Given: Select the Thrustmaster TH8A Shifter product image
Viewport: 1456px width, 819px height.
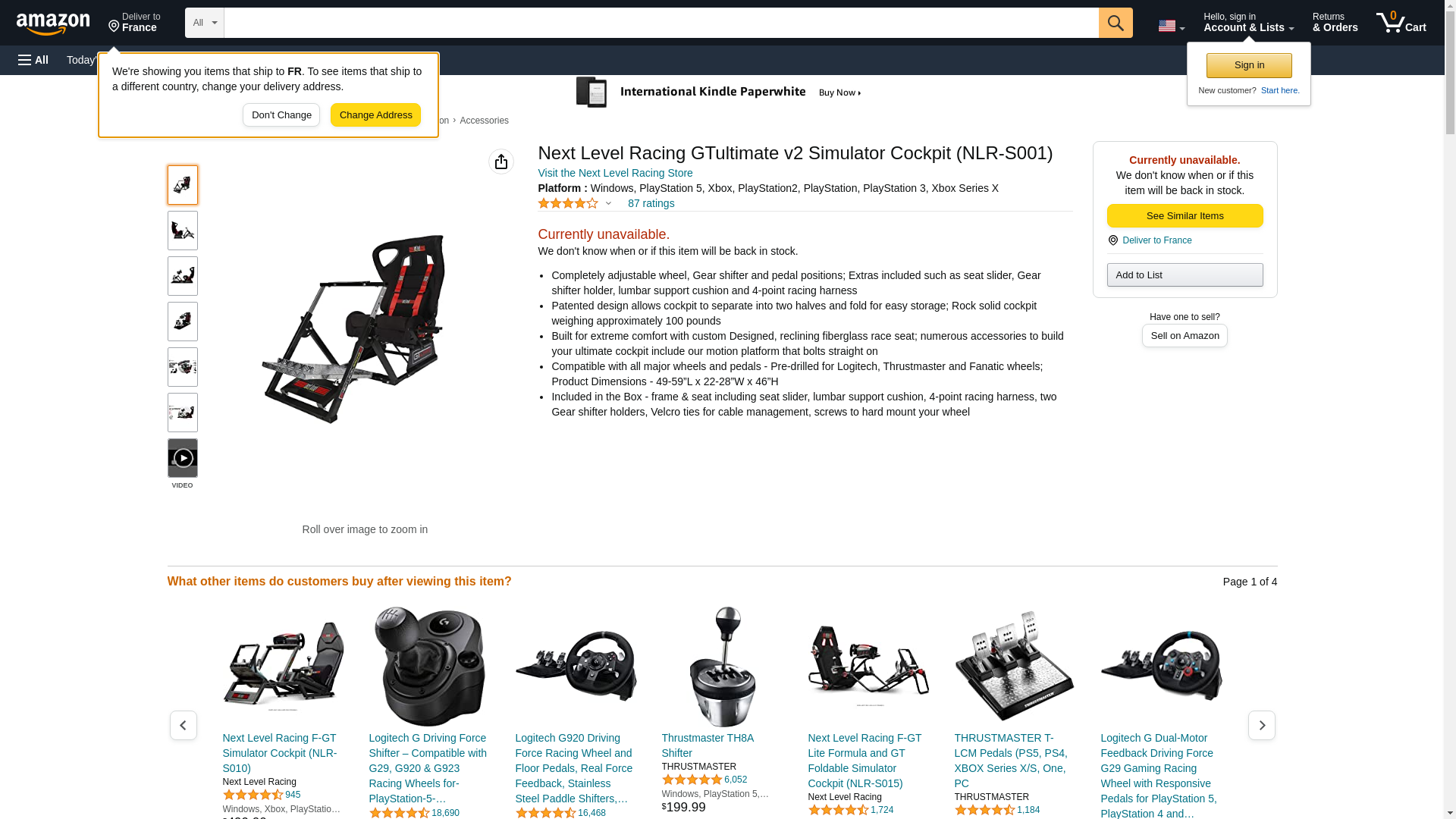Looking at the screenshot, I should click(722, 667).
